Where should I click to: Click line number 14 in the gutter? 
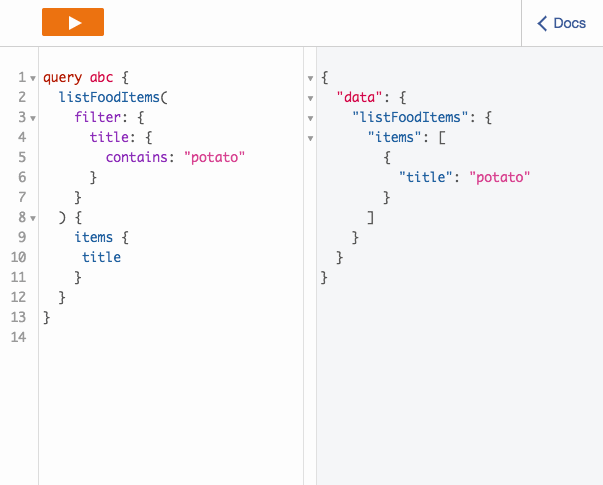click(18, 337)
